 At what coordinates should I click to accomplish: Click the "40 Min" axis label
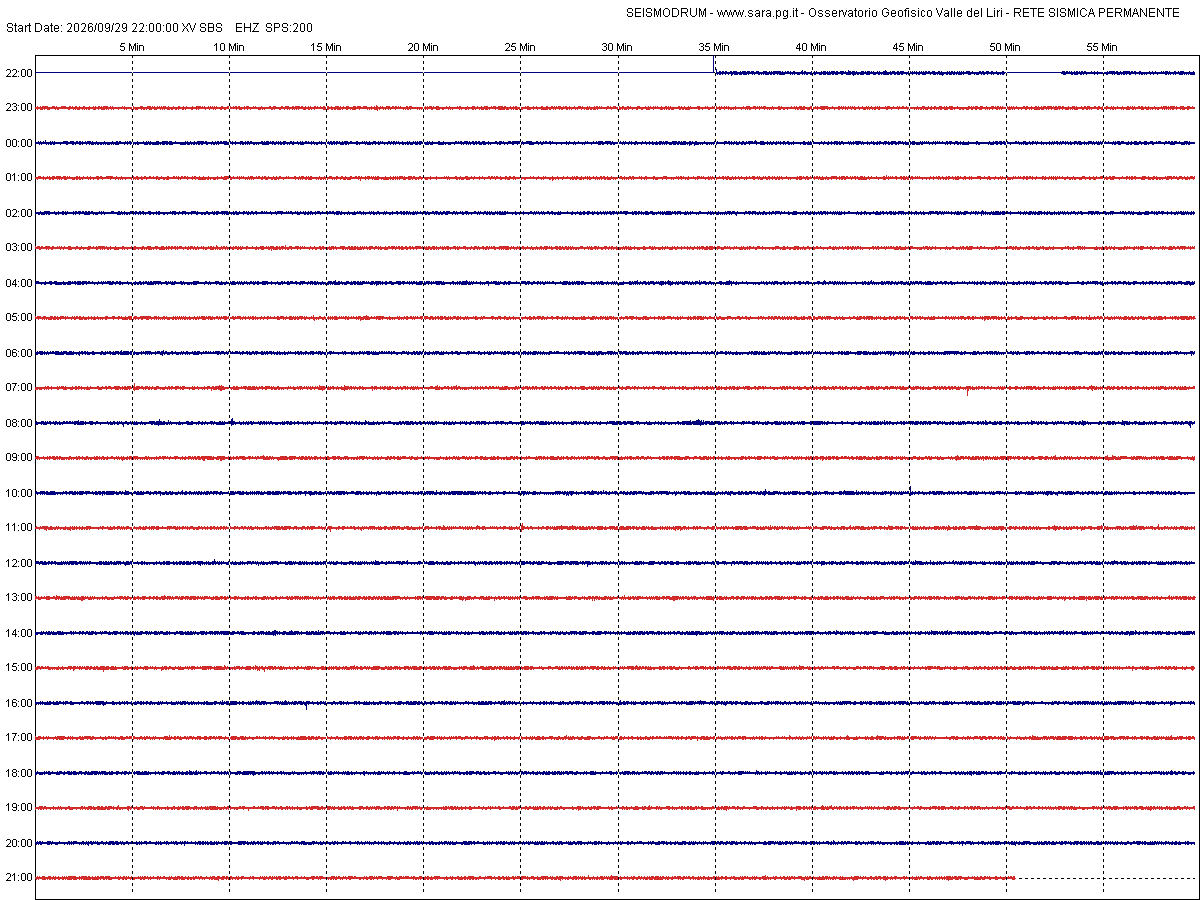(x=811, y=47)
